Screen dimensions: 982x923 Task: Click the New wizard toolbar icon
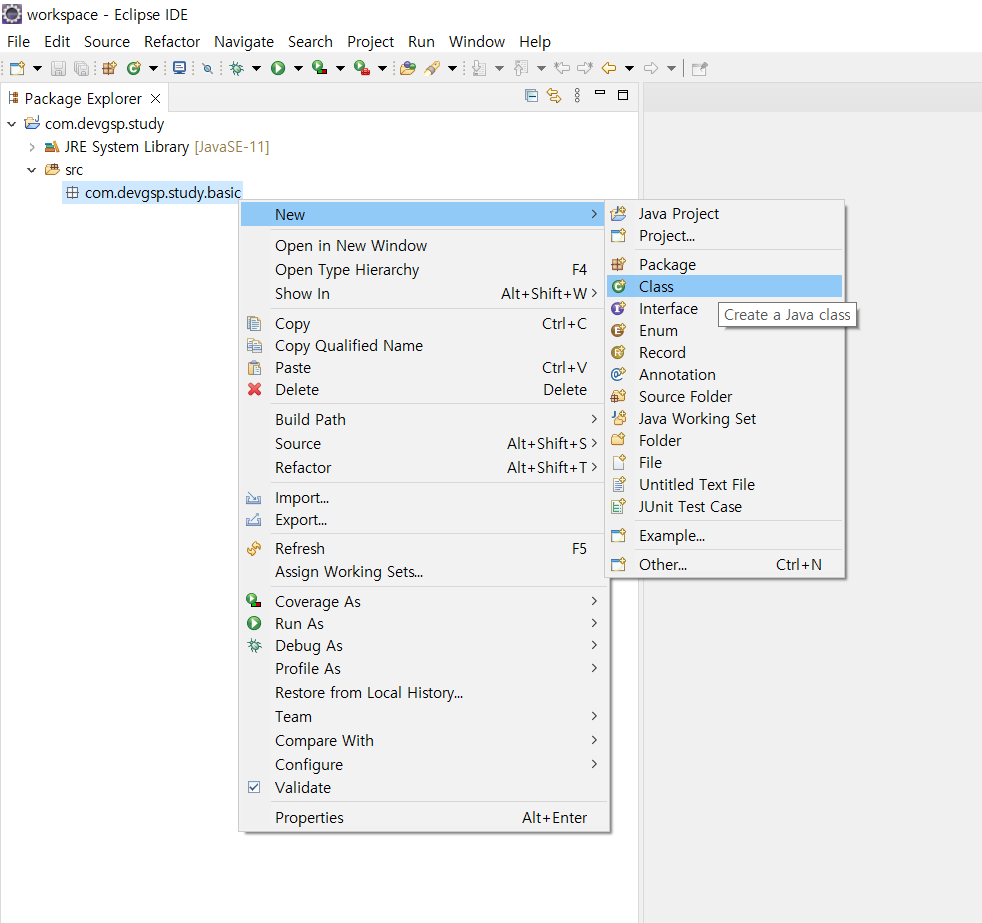[17, 68]
